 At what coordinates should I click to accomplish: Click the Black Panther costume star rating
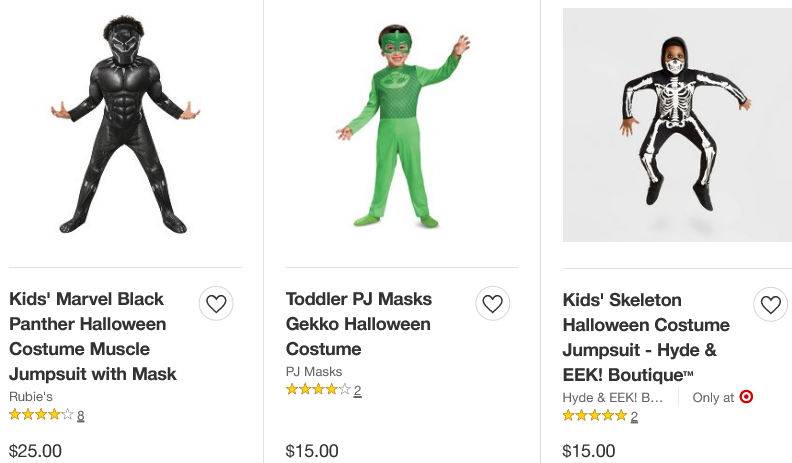(41, 414)
